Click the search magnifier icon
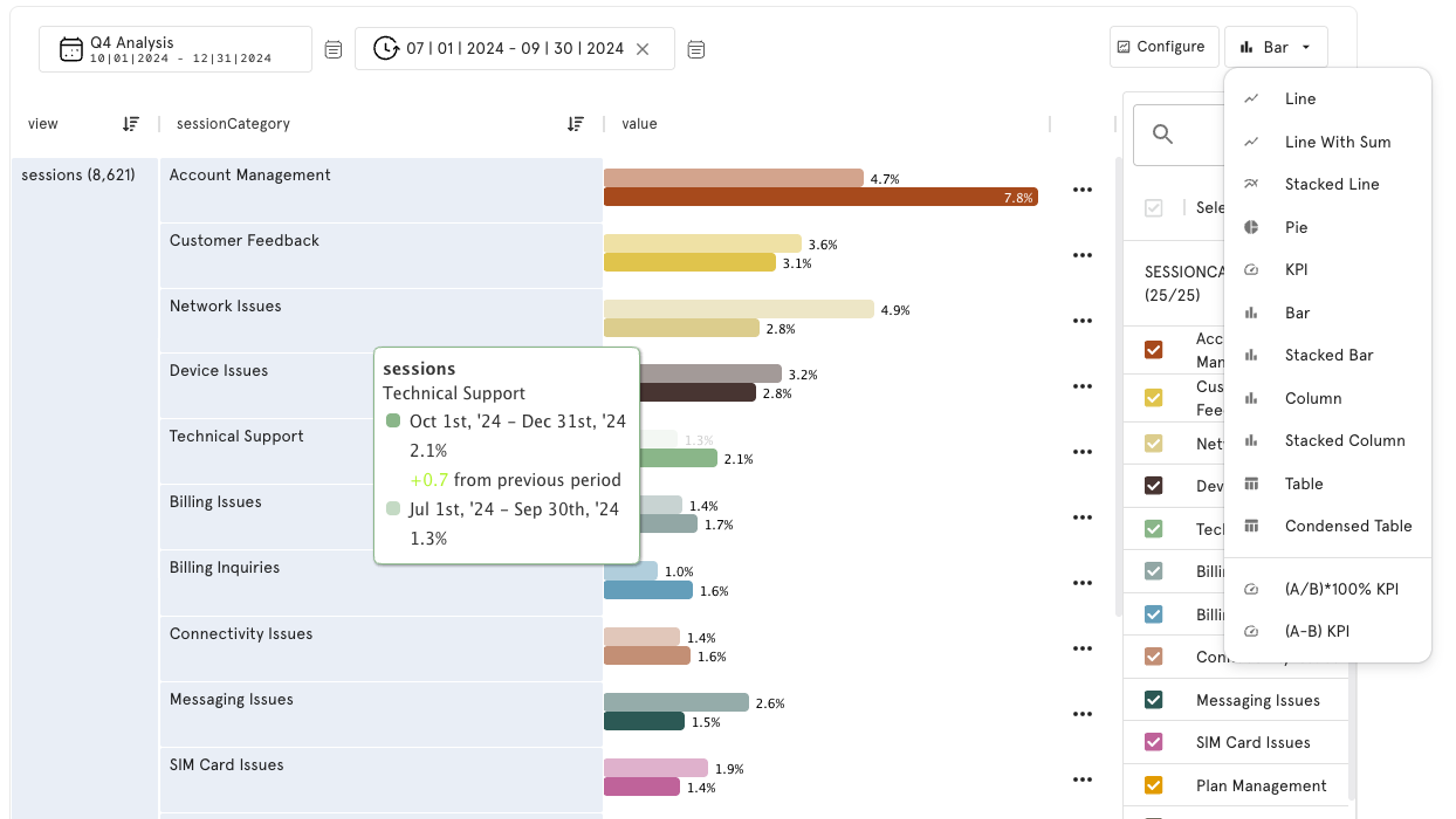1456x819 pixels. (x=1162, y=135)
